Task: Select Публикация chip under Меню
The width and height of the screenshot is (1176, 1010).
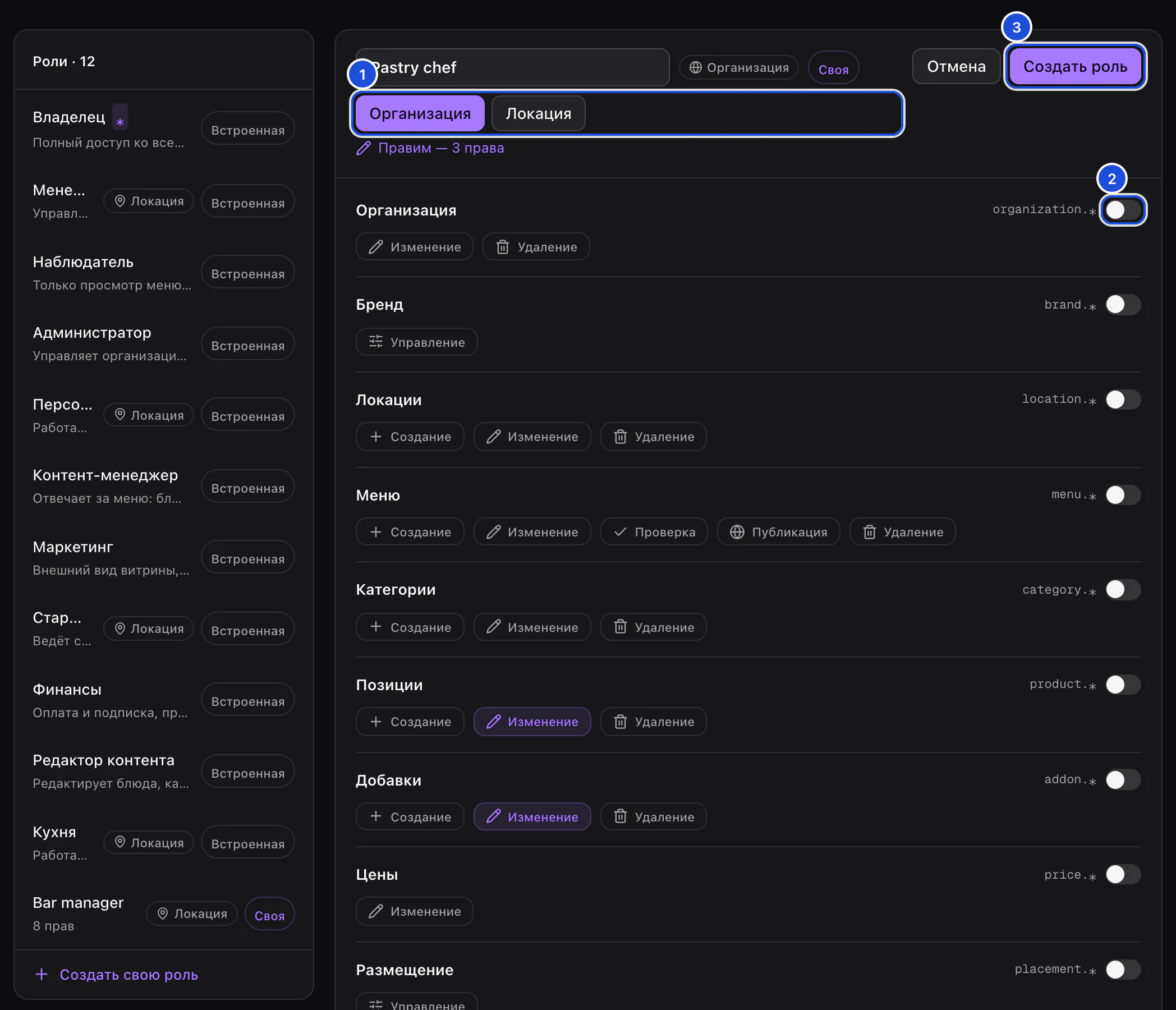Action: 778,532
